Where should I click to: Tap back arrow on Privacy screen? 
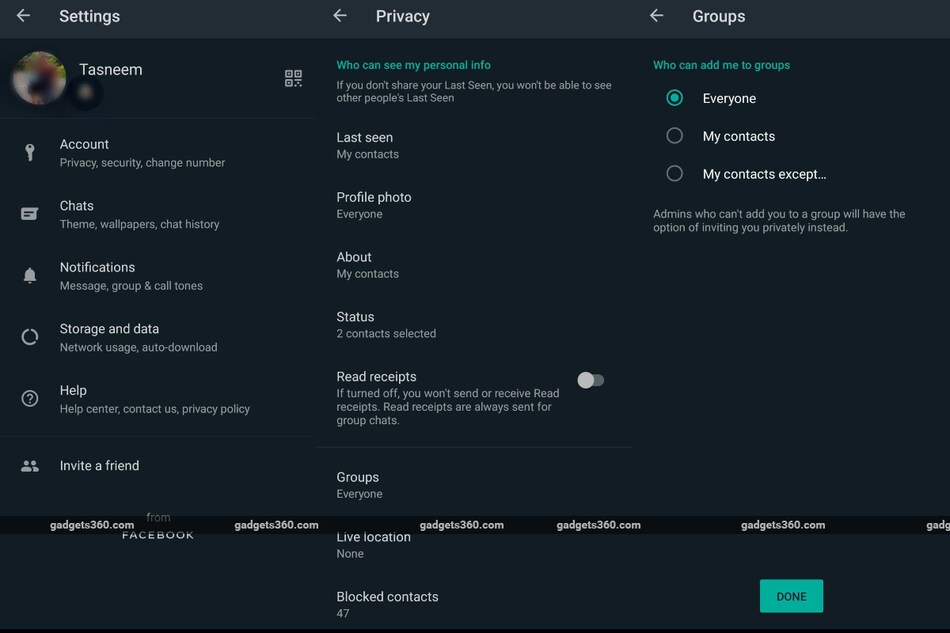point(340,16)
